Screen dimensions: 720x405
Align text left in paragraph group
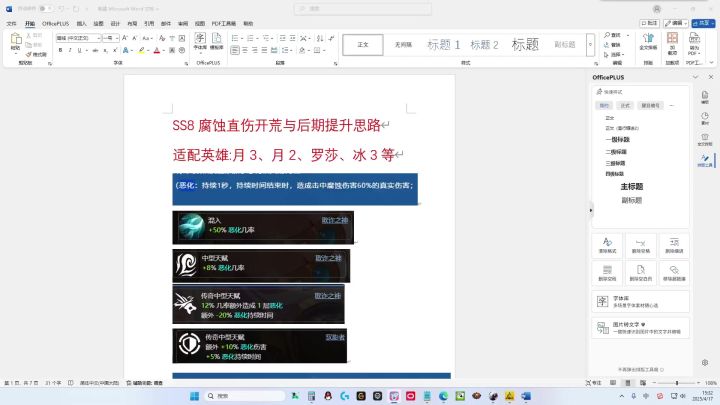coord(235,50)
